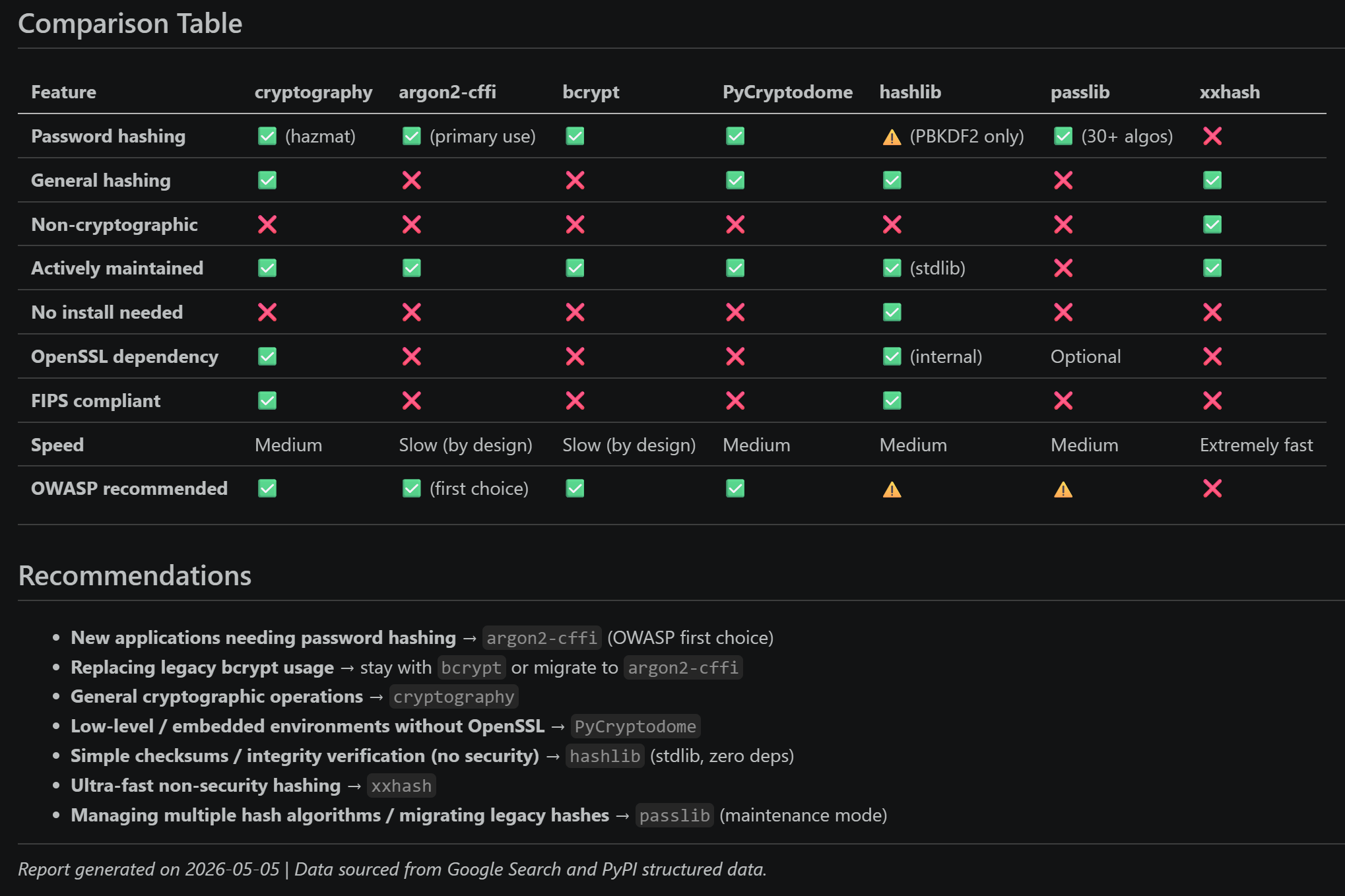1345x896 pixels.
Task: Click 'Non-cryptographic' row label
Action: 114,225
